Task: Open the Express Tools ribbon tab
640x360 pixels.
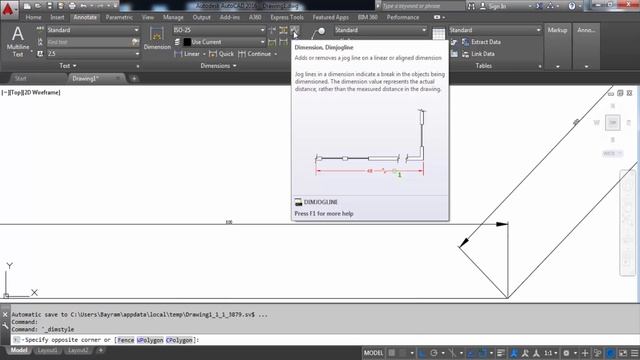Action: click(x=287, y=18)
